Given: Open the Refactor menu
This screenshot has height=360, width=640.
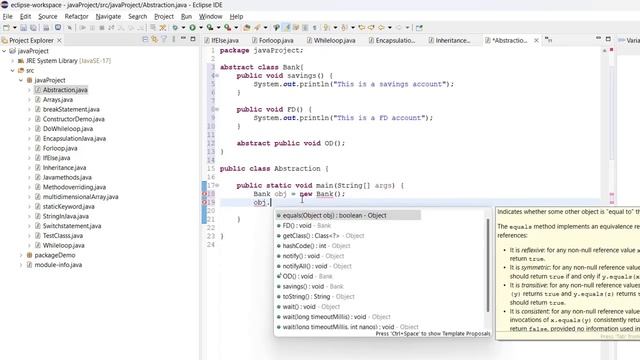Looking at the screenshot, I should (x=76, y=16).
